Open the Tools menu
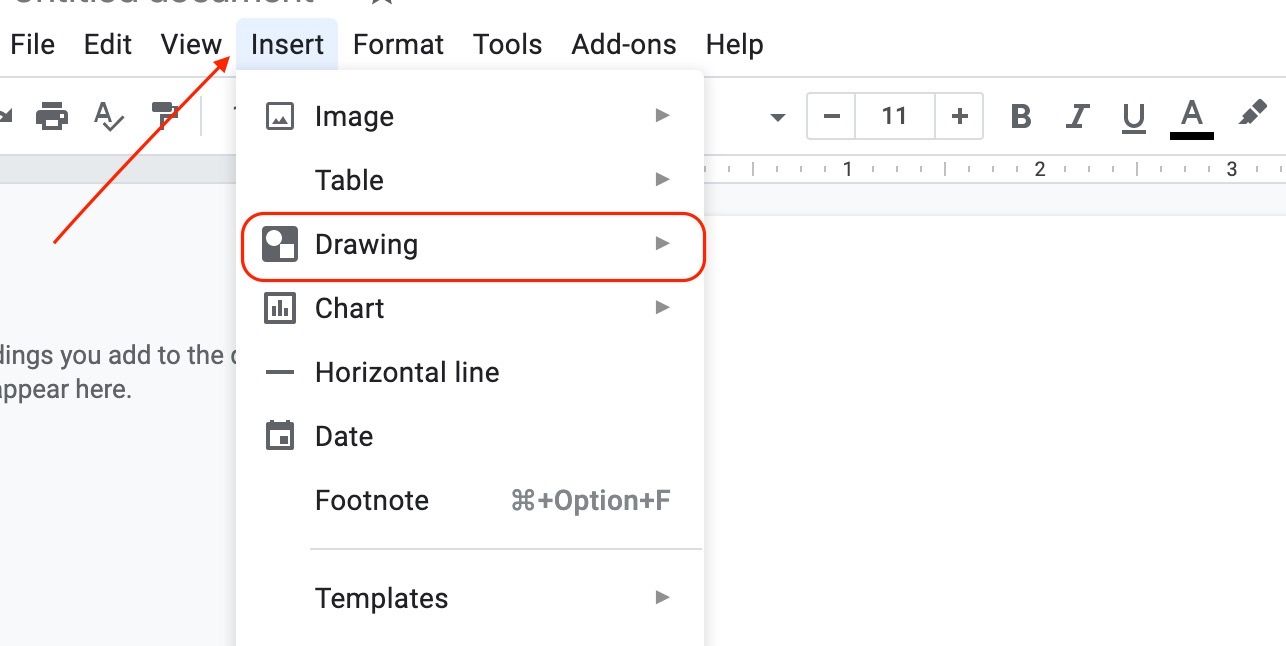The image size is (1286, 646). coord(507,44)
